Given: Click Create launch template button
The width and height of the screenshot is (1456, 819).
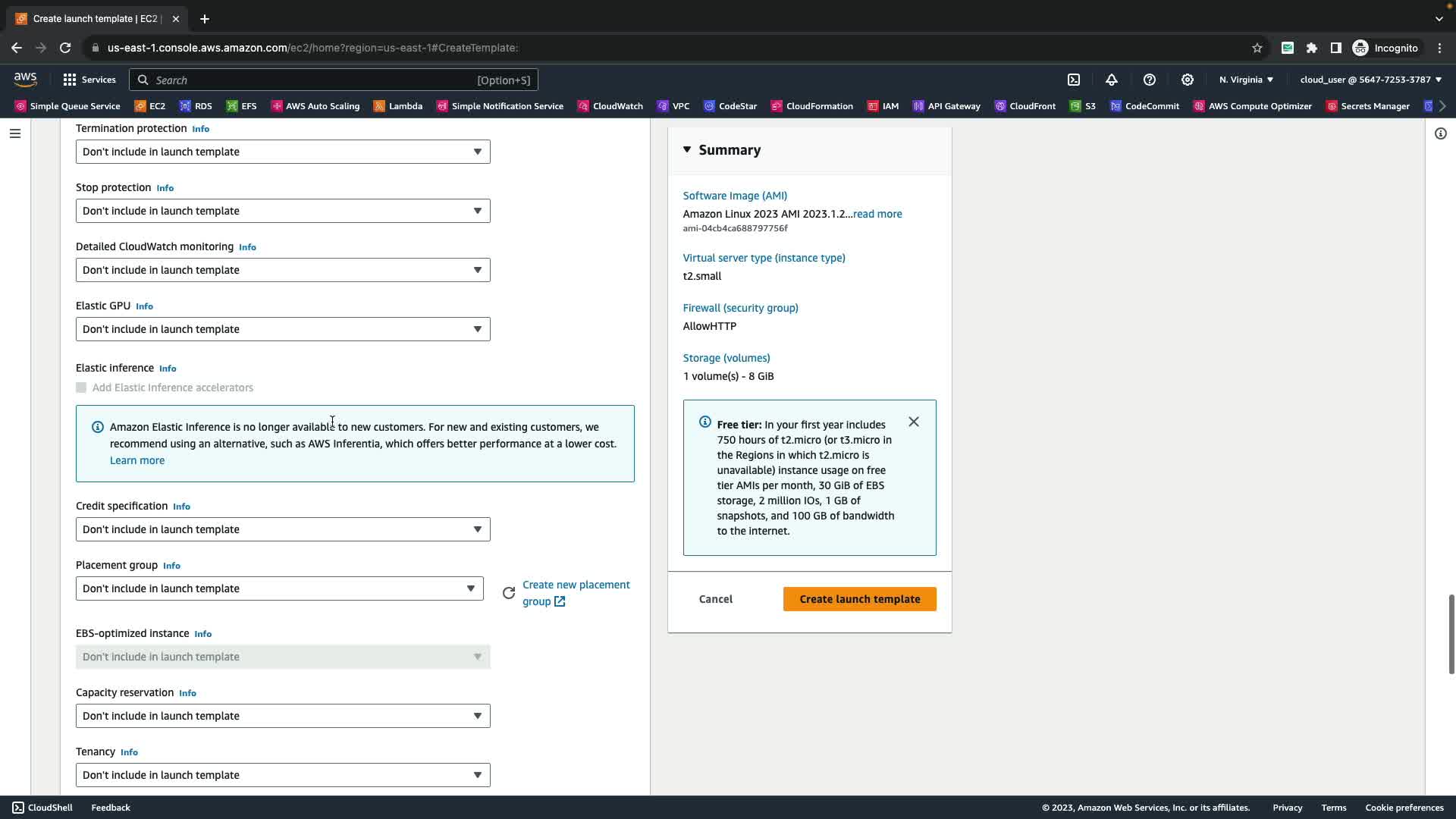Looking at the screenshot, I should [x=859, y=599].
